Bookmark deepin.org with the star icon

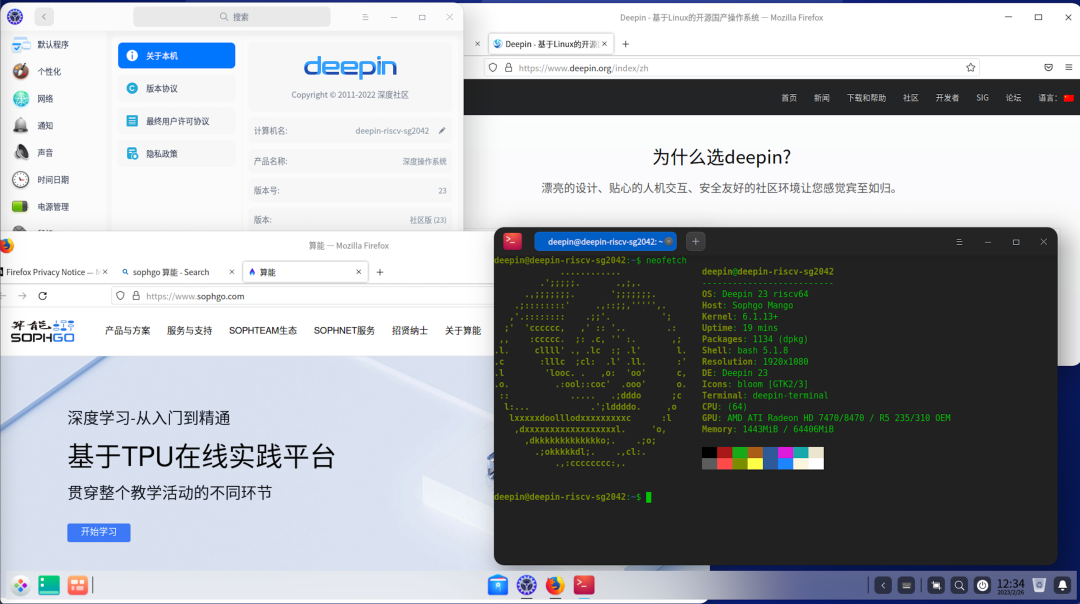coord(970,67)
